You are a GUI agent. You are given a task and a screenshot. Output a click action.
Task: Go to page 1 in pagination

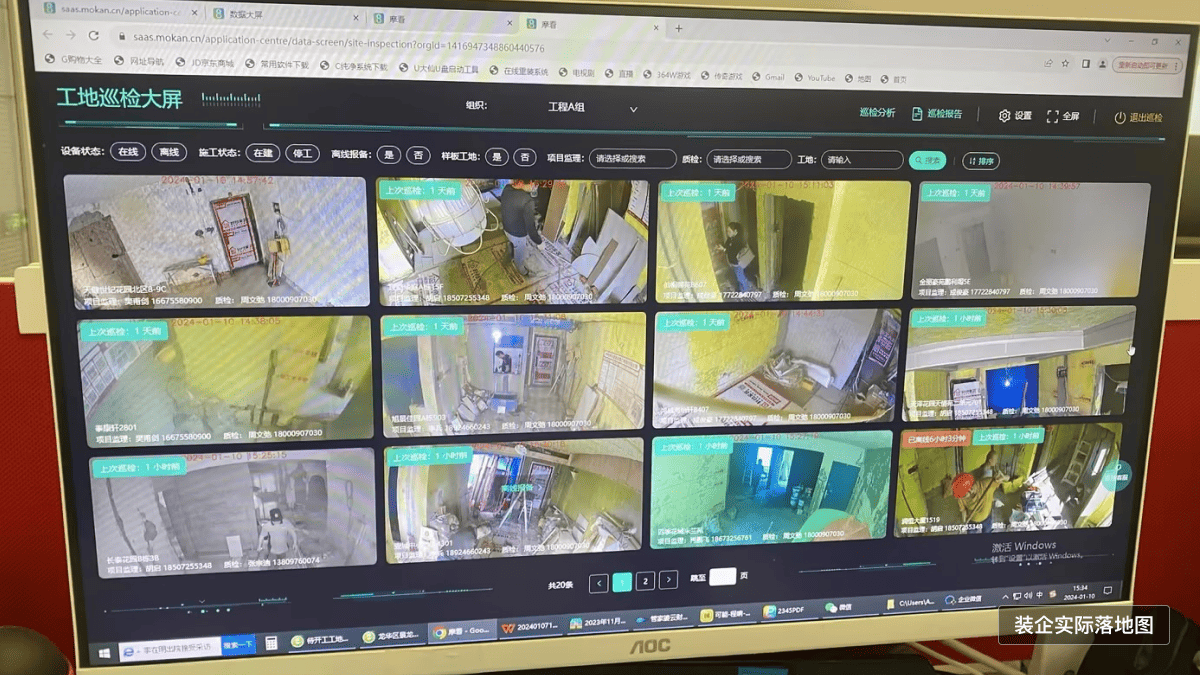622,582
